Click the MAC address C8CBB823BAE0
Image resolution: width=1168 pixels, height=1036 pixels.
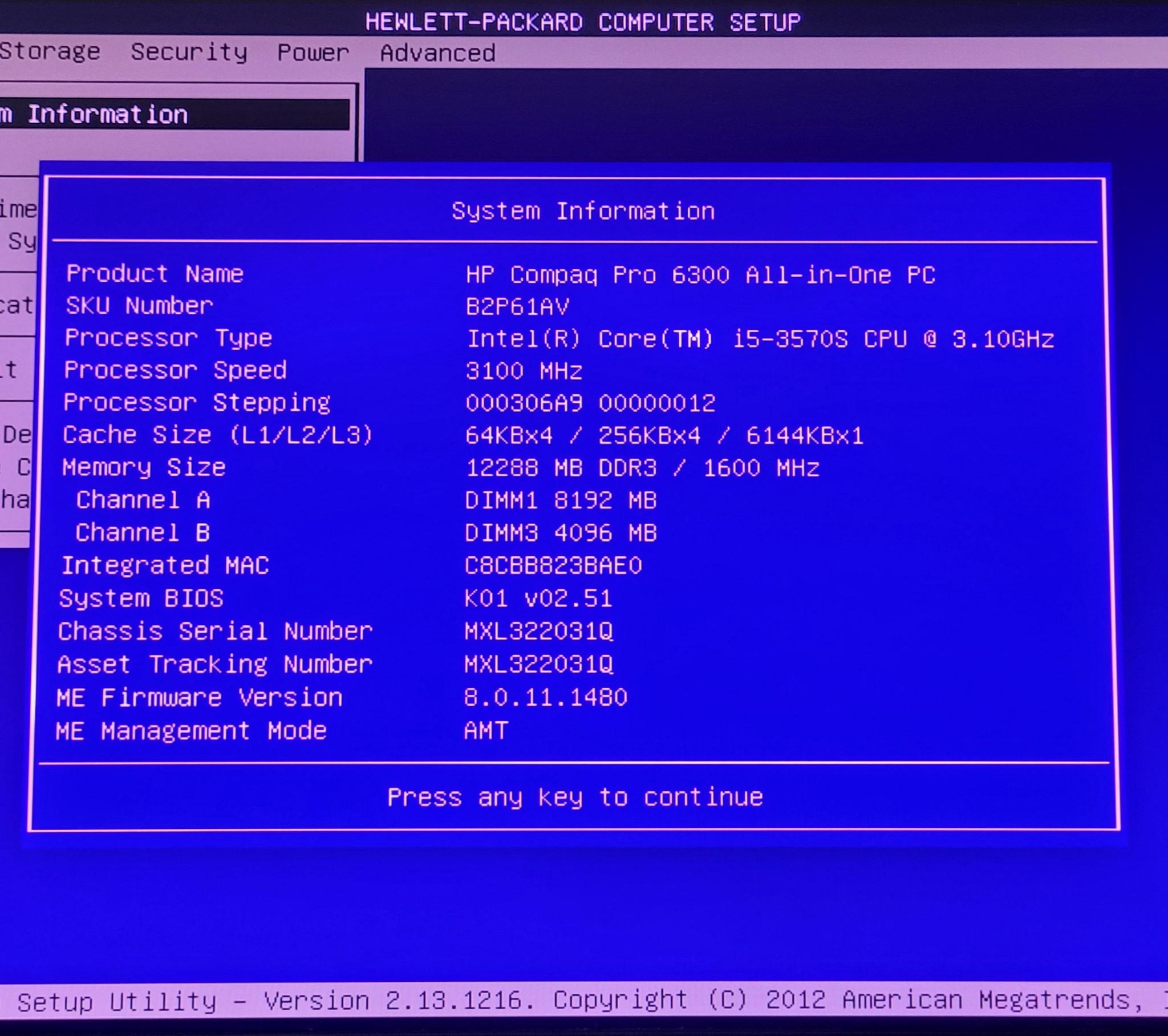553,566
